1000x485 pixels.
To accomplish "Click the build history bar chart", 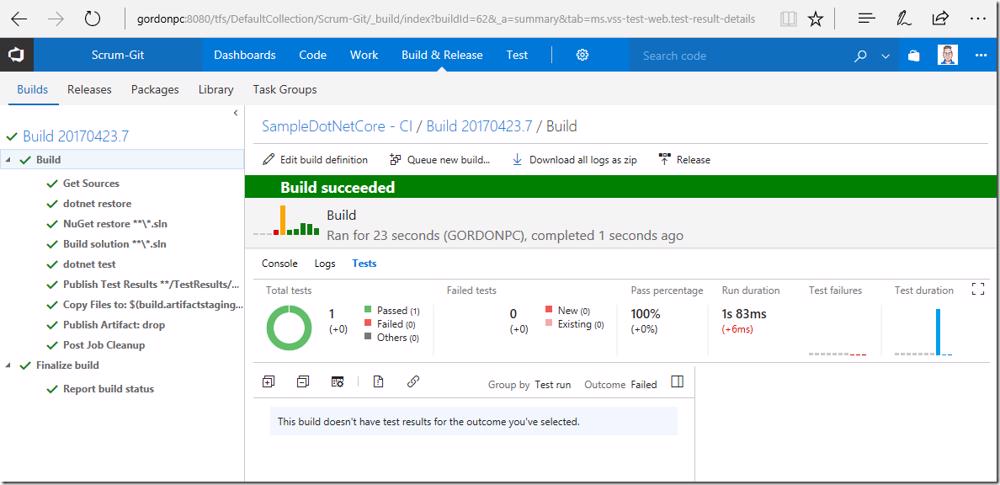I will click(x=286, y=221).
